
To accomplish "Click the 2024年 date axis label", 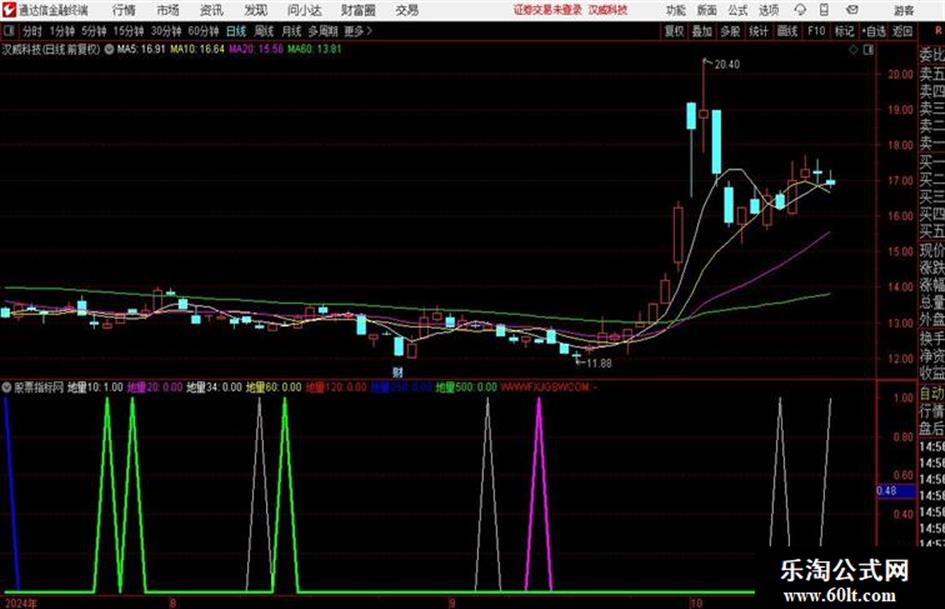I will pos(19,603).
